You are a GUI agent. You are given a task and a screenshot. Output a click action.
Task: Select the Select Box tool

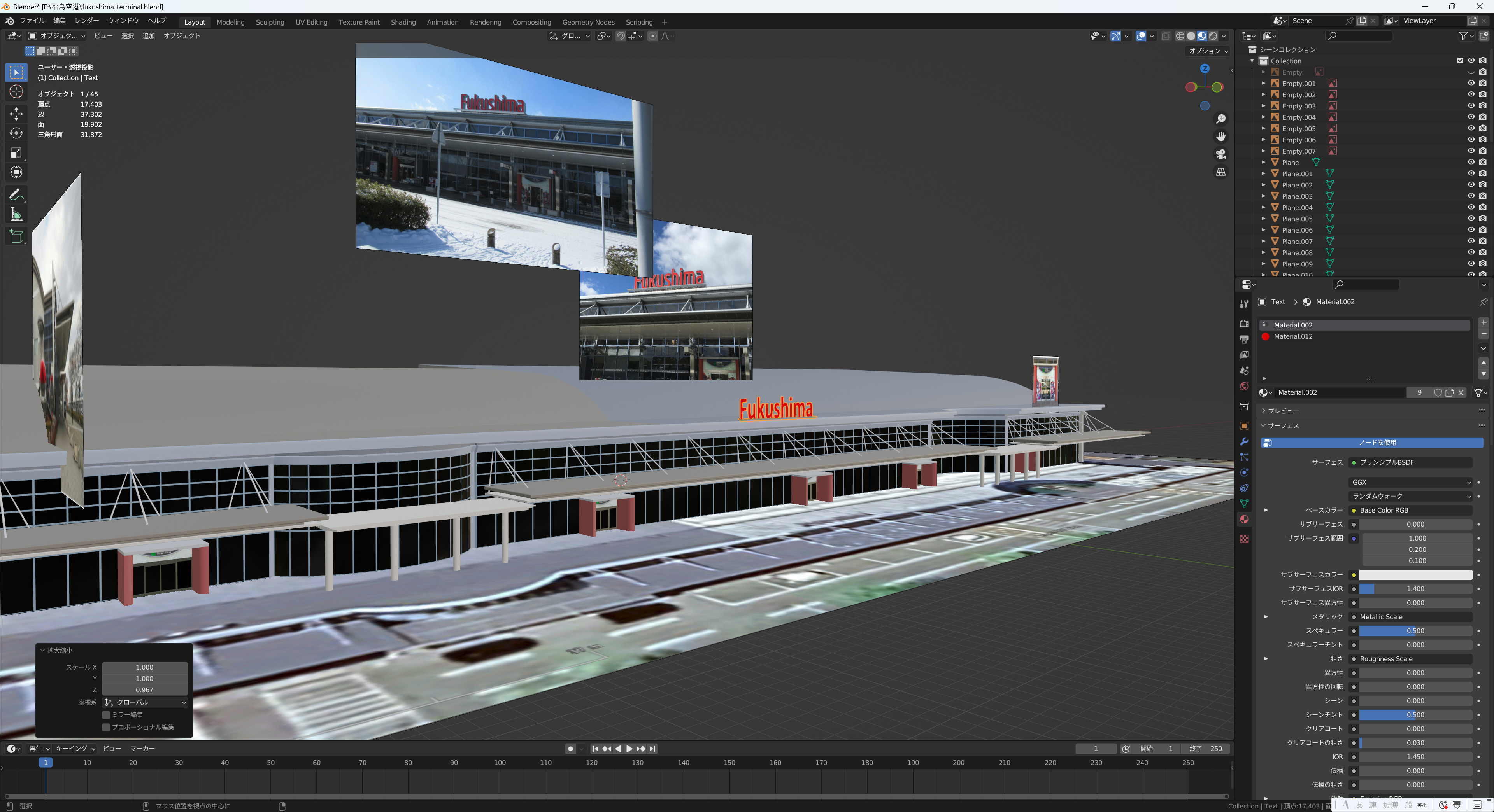point(16,72)
